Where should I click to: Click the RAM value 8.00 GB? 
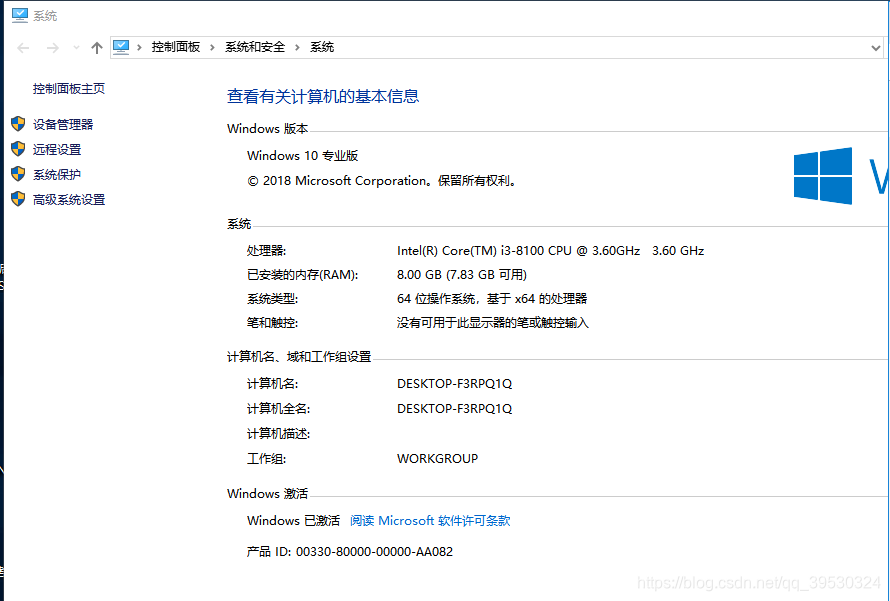(x=462, y=275)
